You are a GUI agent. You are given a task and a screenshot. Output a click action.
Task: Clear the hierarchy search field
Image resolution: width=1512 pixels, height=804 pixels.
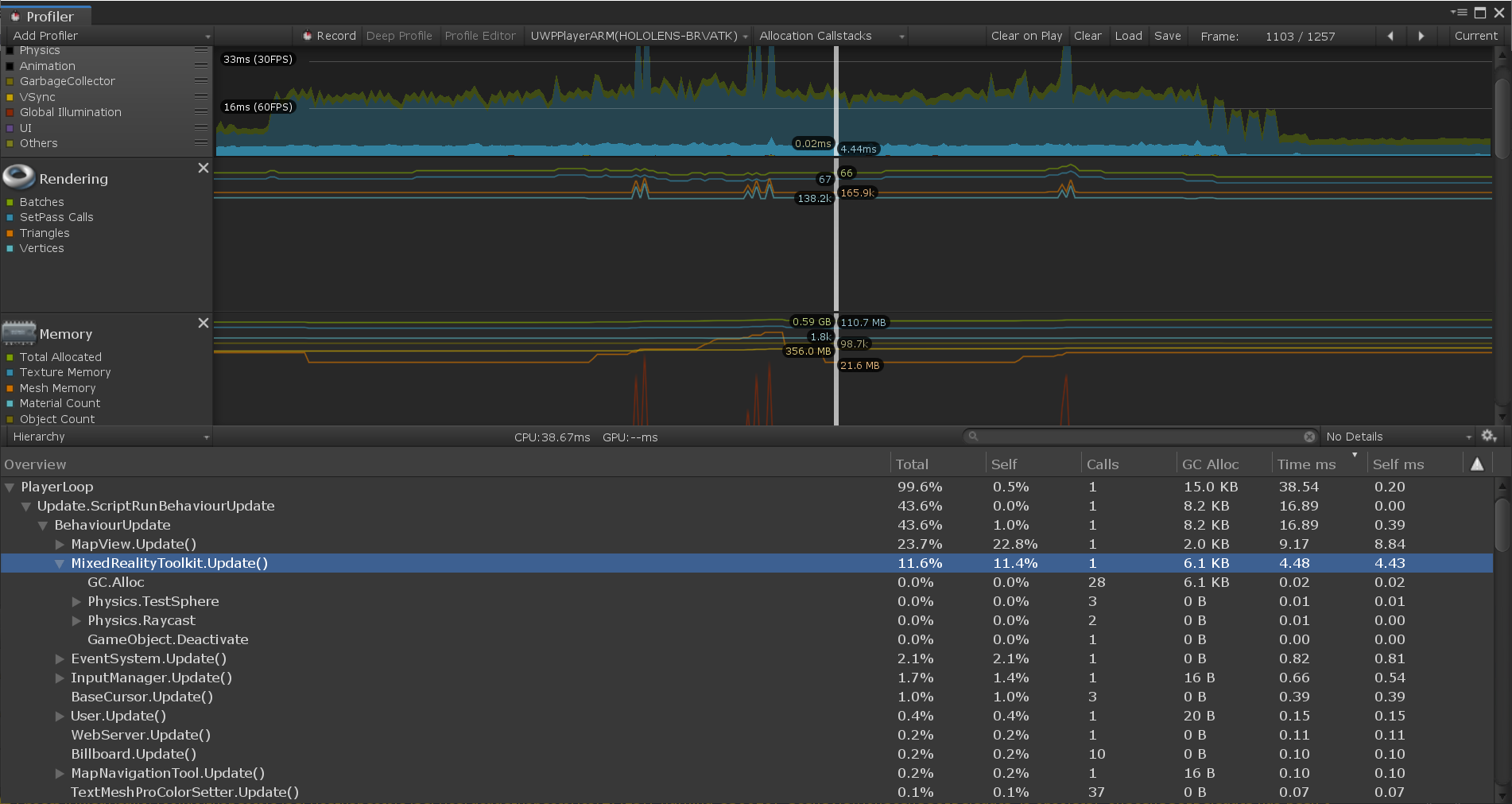click(1309, 437)
